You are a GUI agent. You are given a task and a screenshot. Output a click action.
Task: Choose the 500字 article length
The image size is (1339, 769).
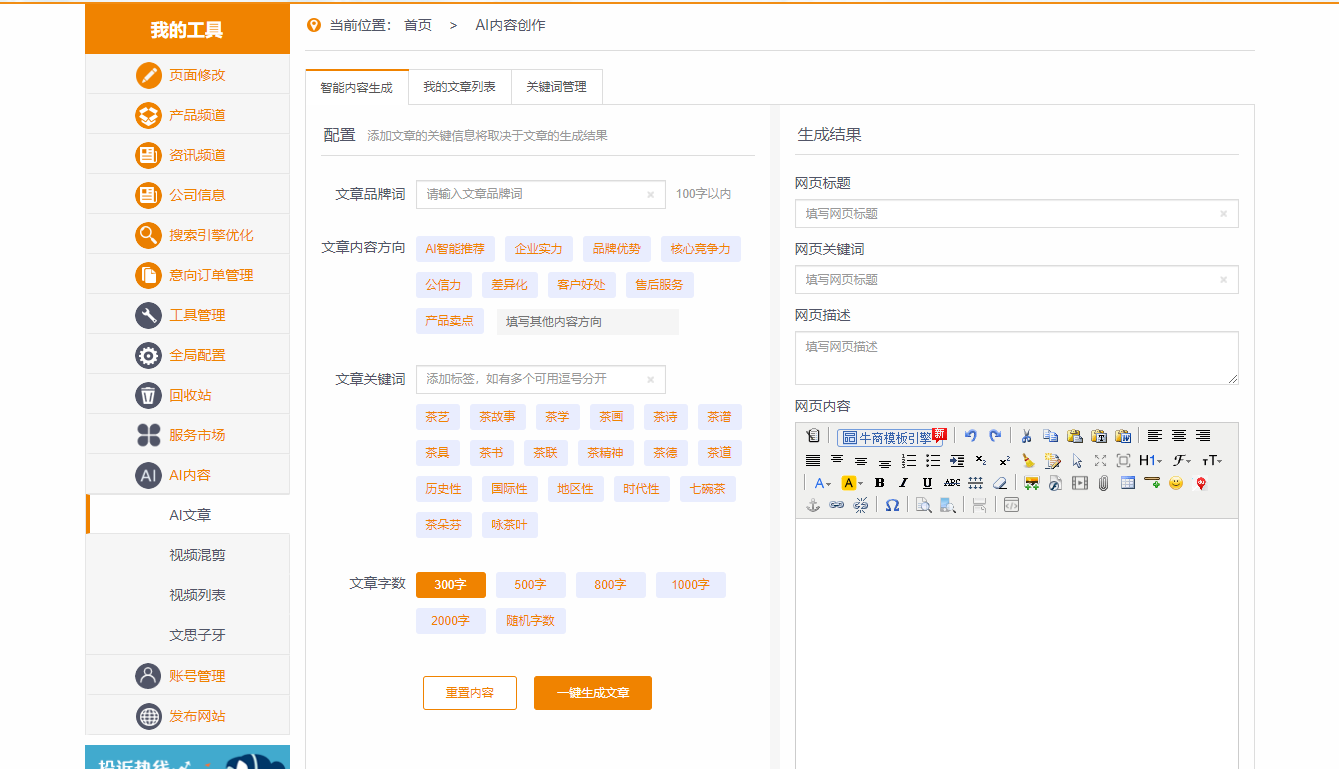coord(531,585)
